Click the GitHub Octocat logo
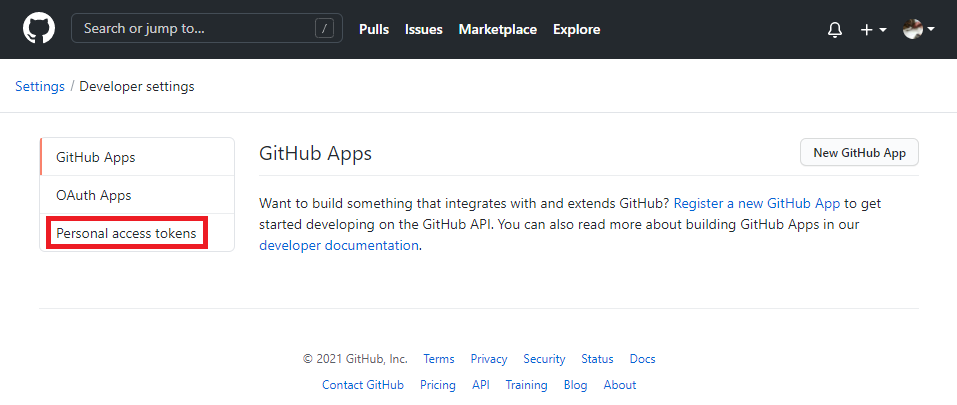Screen dimensions: 957x405 coord(39,29)
